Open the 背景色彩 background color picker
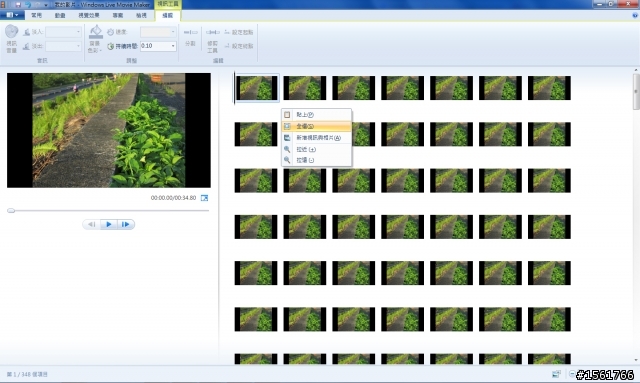The width and height of the screenshot is (640, 383). tap(95, 39)
